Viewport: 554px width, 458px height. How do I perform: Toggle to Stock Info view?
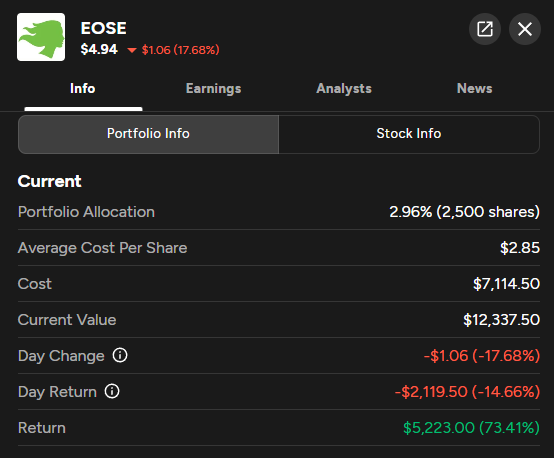point(409,134)
